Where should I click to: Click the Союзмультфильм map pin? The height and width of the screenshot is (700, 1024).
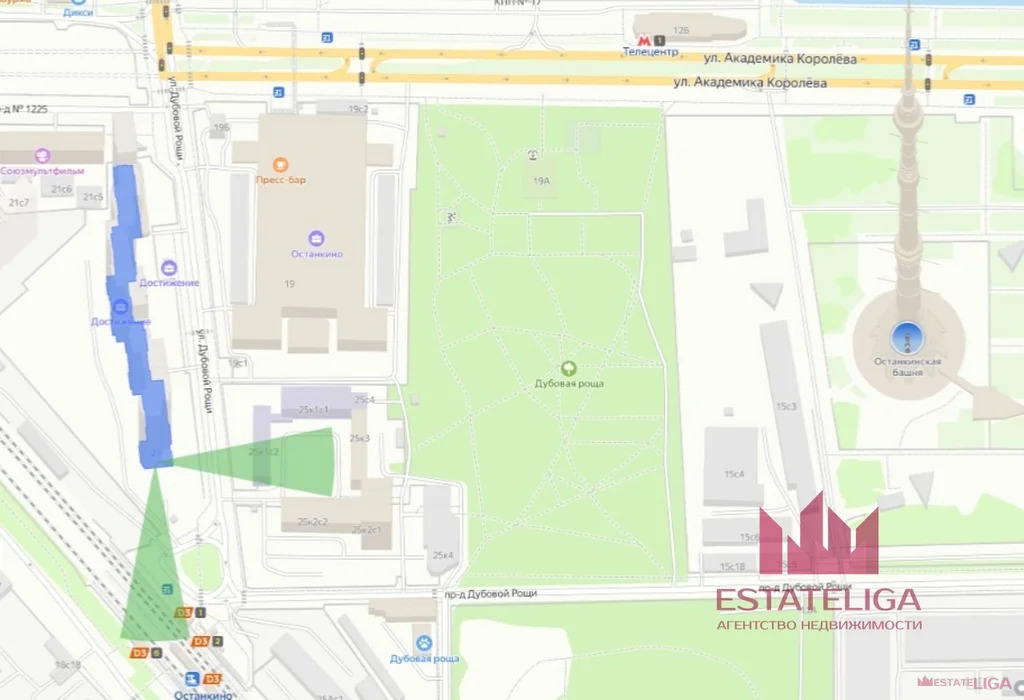(42, 155)
